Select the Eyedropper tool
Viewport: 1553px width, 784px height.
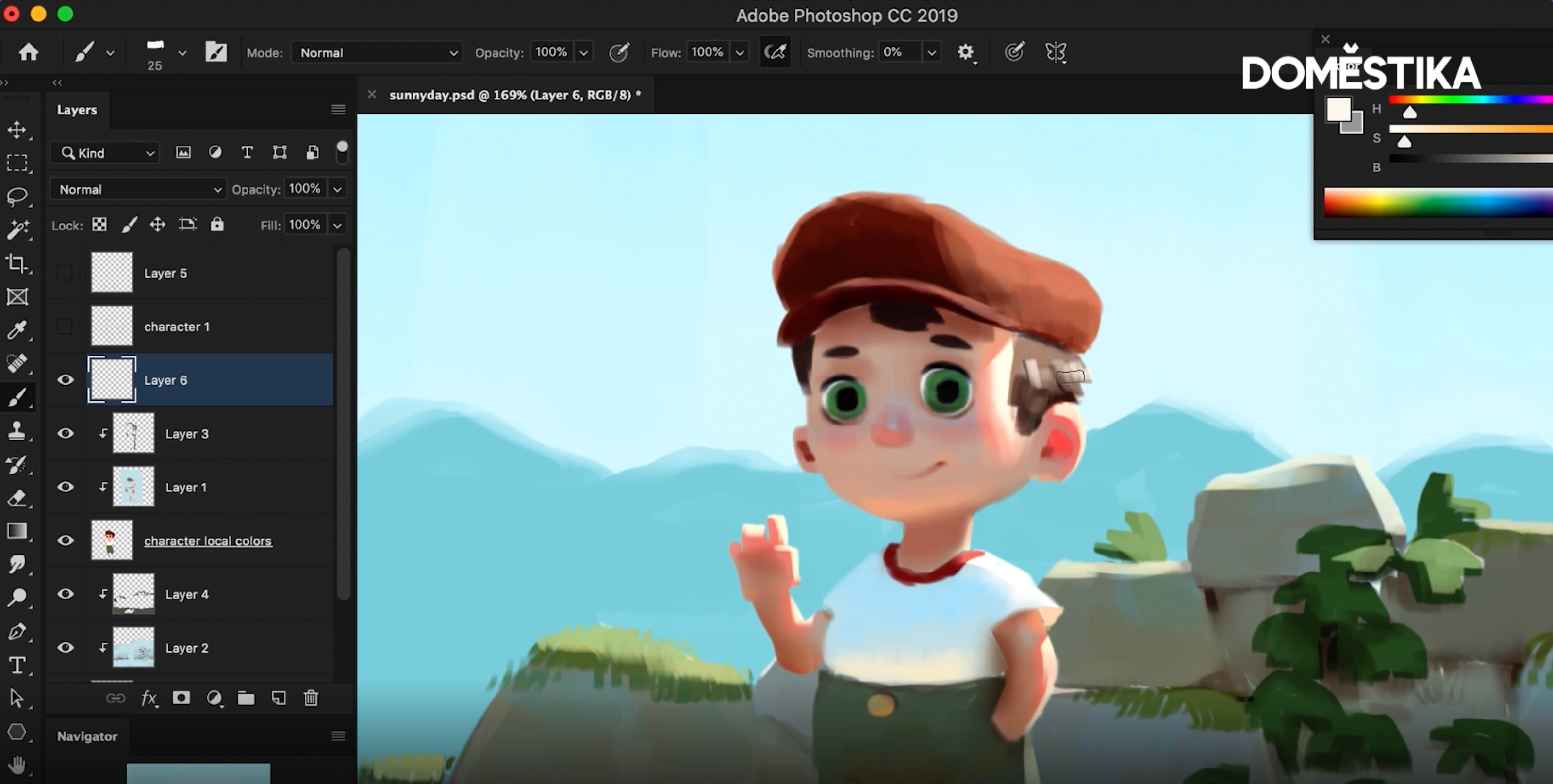point(17,329)
